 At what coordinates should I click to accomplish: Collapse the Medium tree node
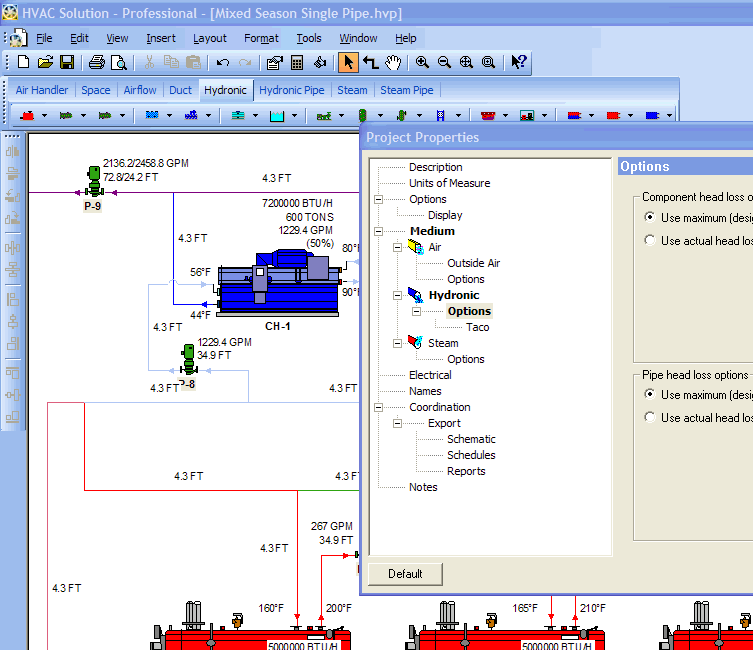click(378, 231)
